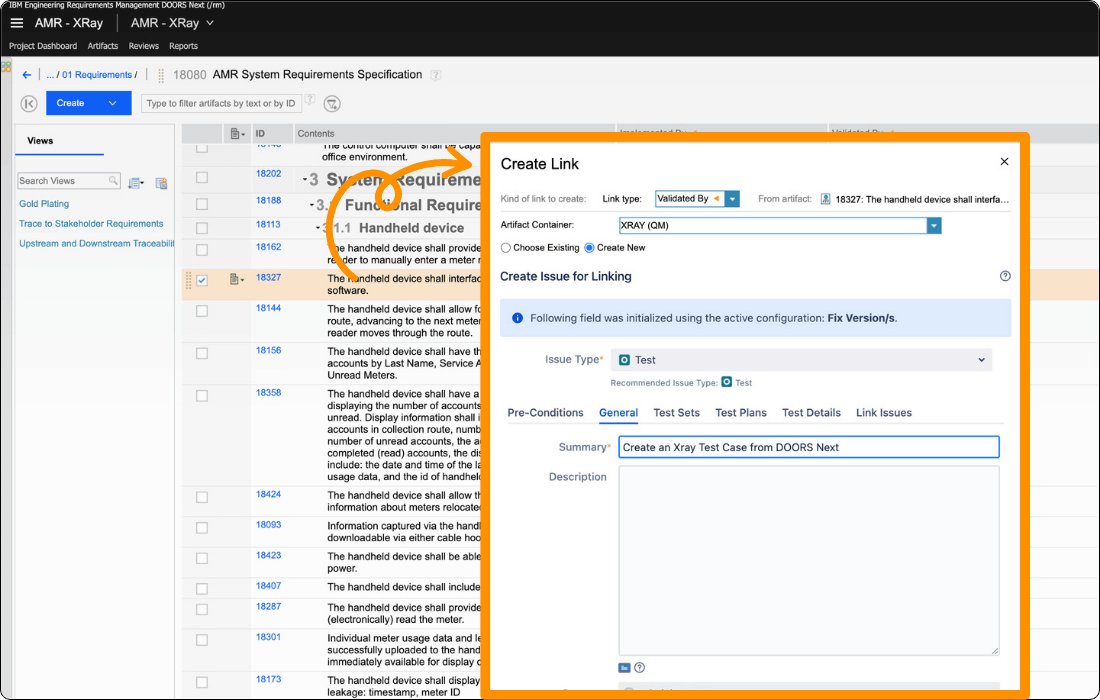Open the filter options funnel icon
The image size is (1100, 700).
click(x=332, y=104)
